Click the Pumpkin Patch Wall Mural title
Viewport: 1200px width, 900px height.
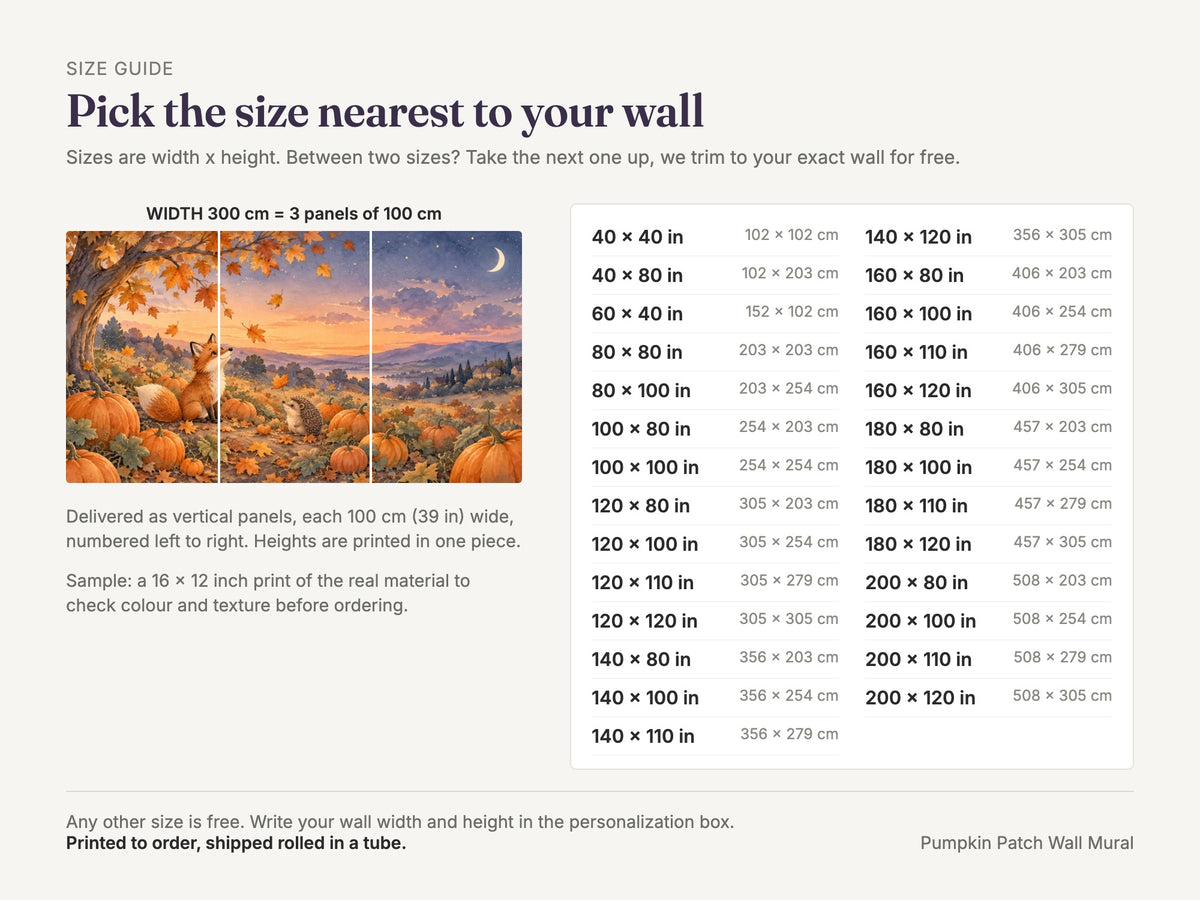pos(1027,843)
